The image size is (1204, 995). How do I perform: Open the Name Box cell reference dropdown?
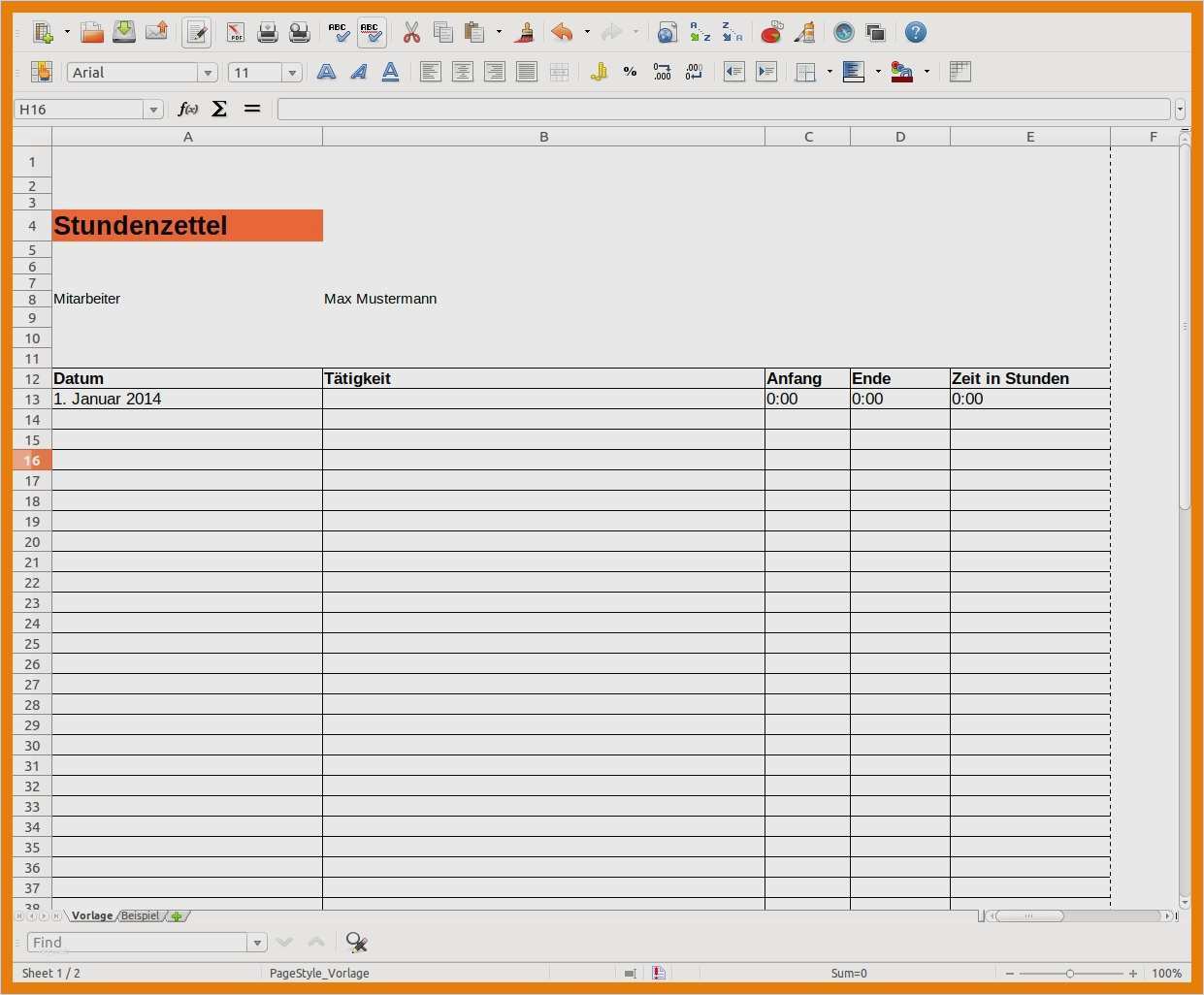[x=153, y=110]
